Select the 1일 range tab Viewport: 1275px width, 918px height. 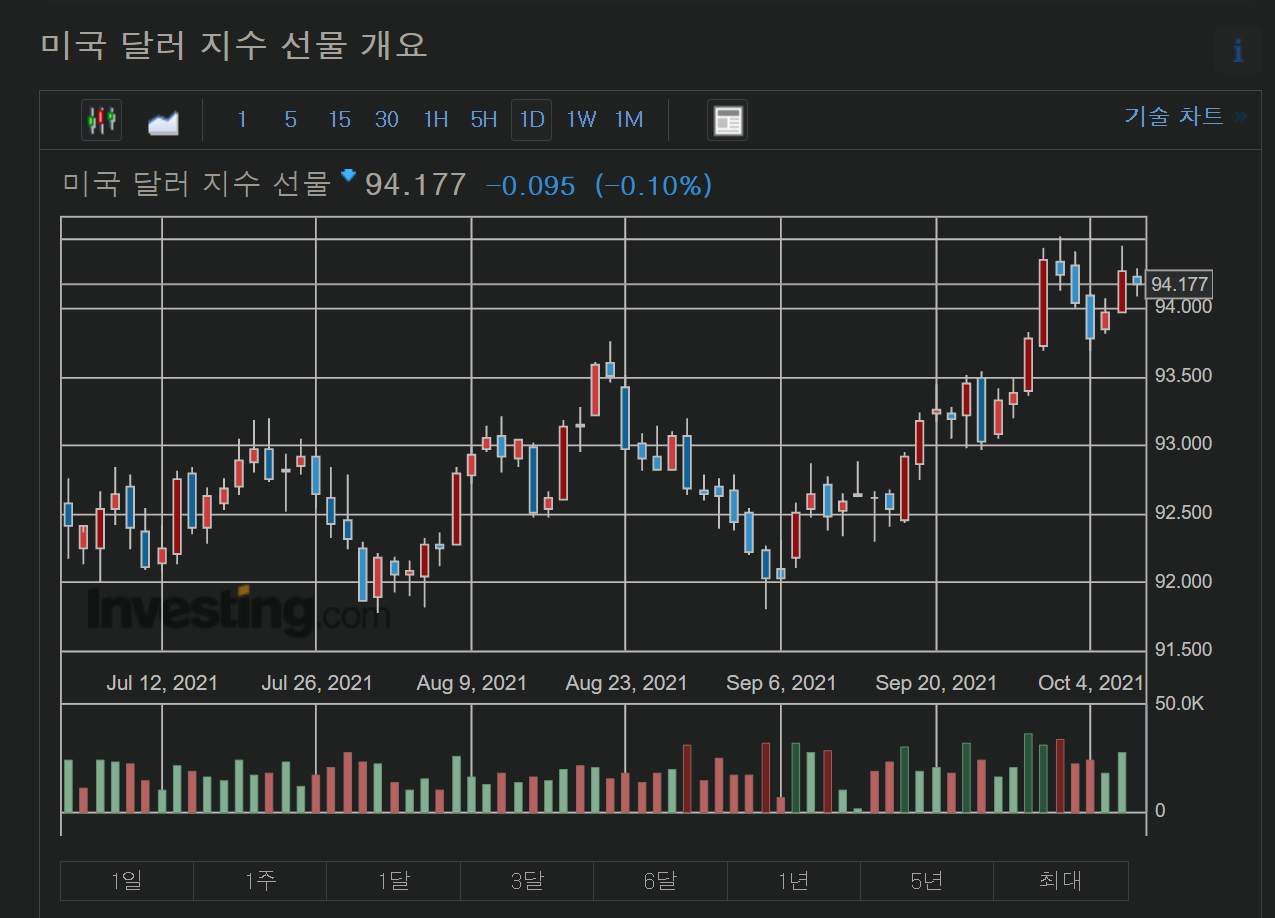click(127, 881)
